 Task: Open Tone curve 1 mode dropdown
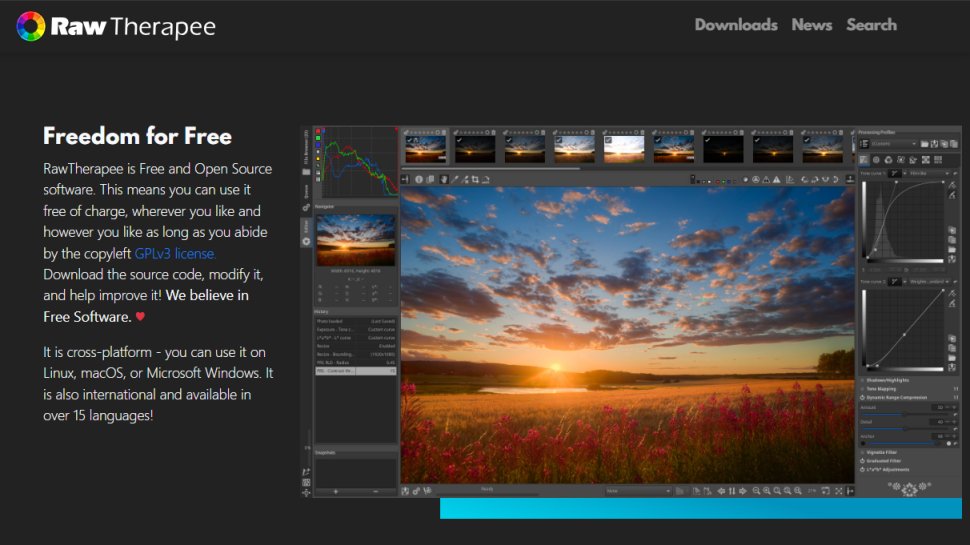[x=929, y=173]
